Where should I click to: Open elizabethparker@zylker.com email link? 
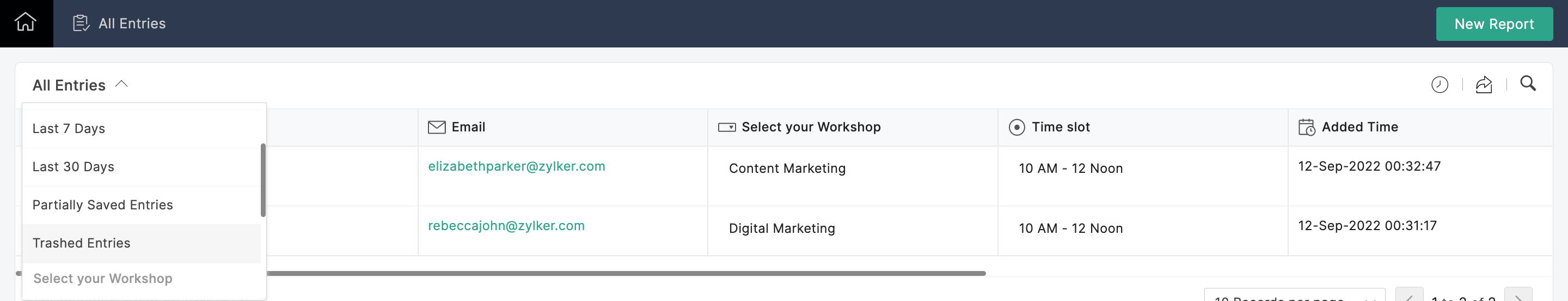click(516, 166)
